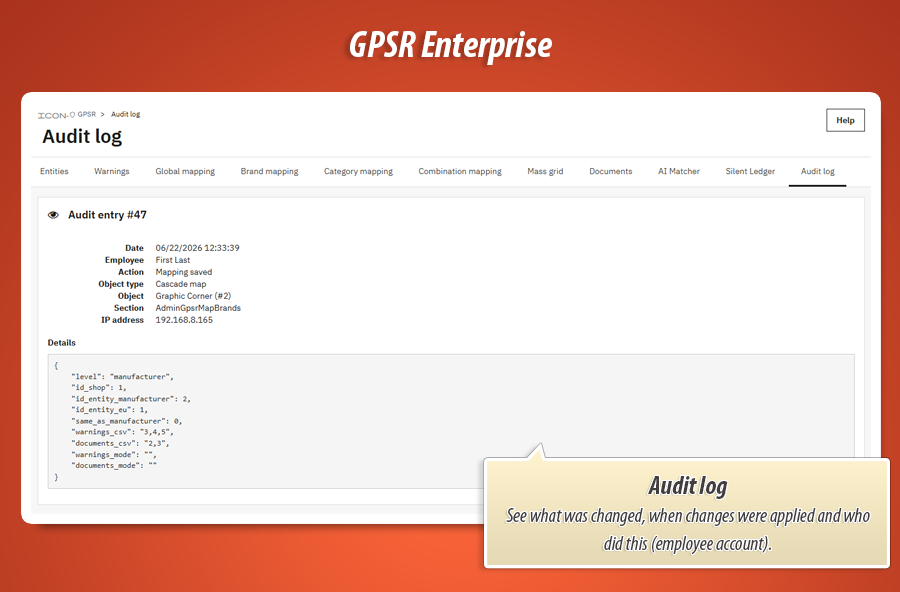Screen dimensions: 900x592
Task: Click the "level": "manufacturer" line
Action: click(122, 377)
